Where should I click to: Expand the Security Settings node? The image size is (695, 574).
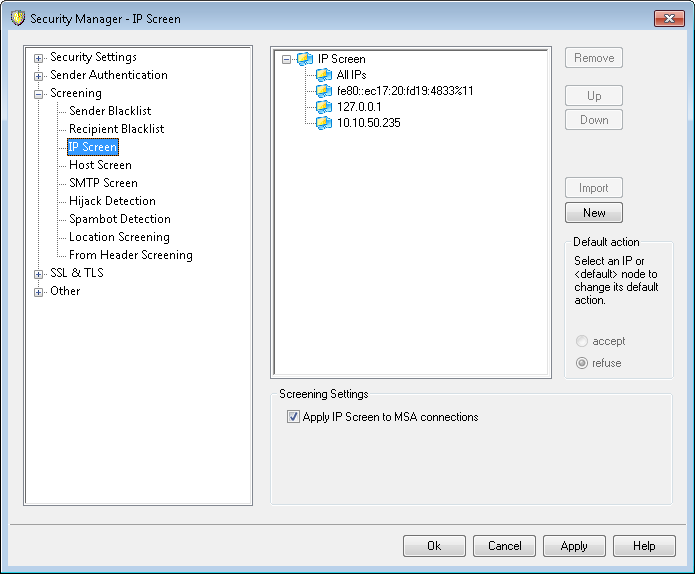pos(39,58)
